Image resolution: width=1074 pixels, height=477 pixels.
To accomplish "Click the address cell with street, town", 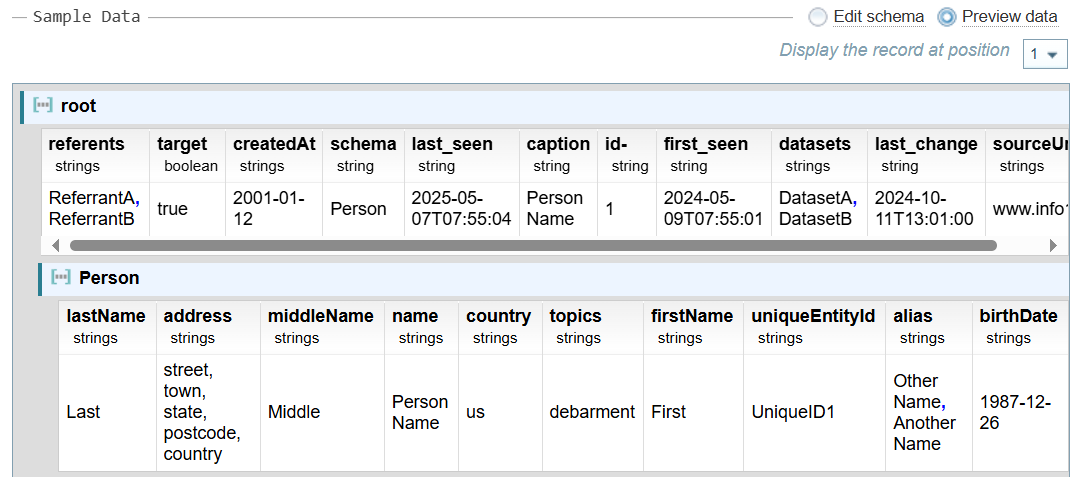I will tap(202, 412).
